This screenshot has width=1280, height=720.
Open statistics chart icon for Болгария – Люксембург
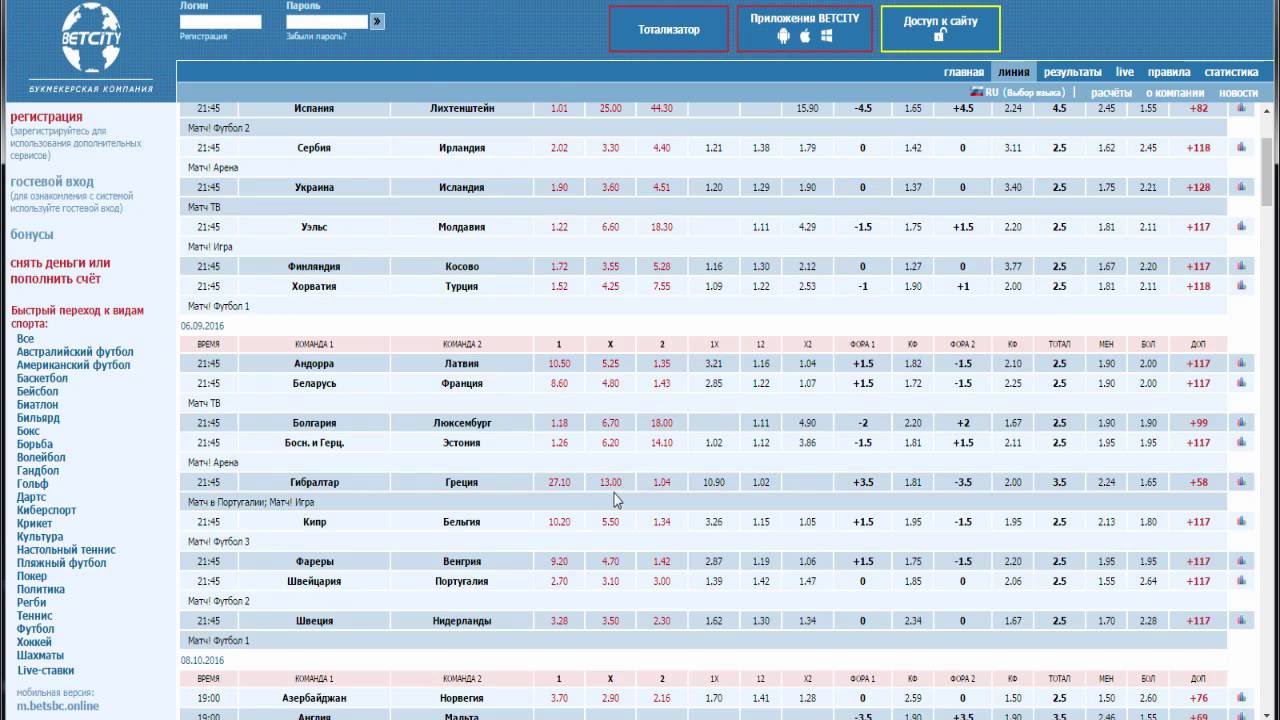click(1242, 422)
